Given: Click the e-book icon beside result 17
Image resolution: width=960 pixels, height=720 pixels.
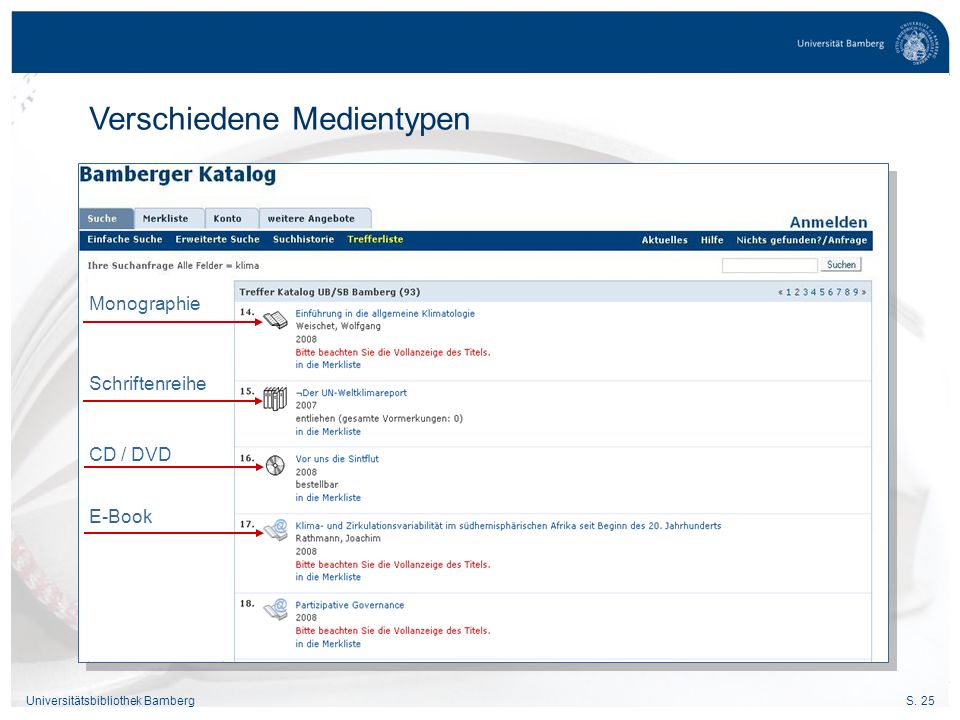Looking at the screenshot, I should 276,530.
